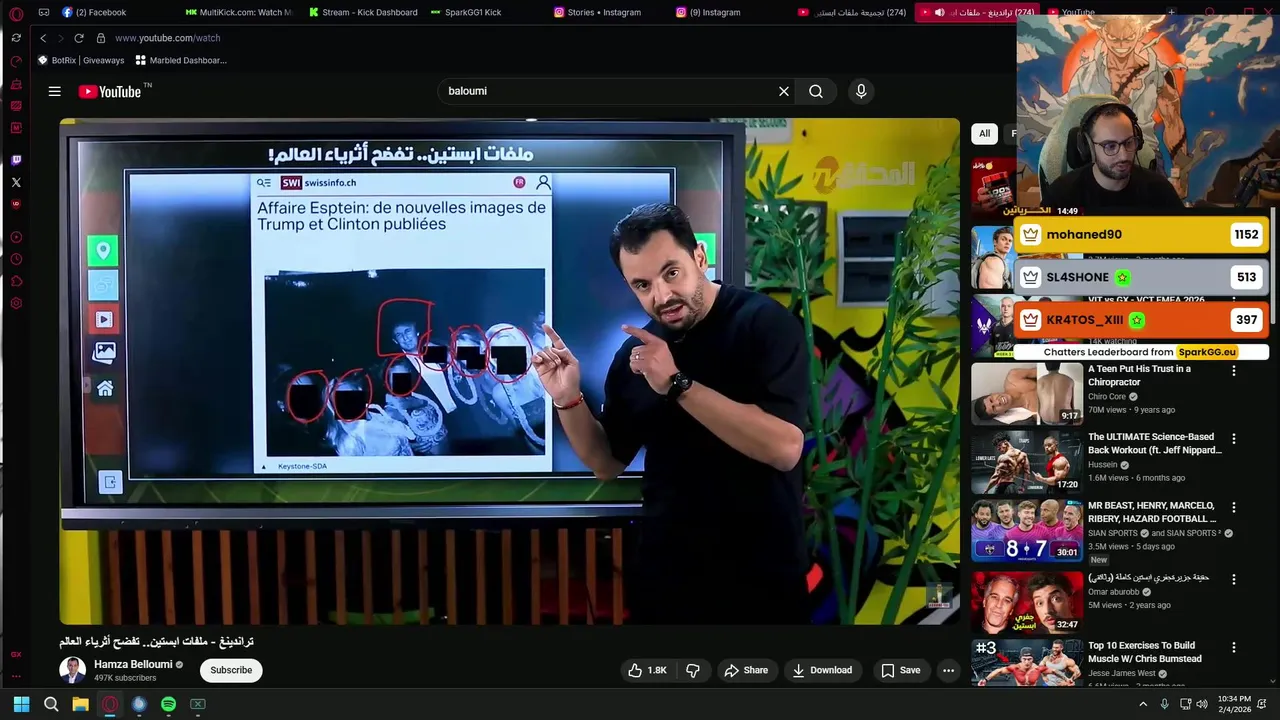Switch to Stream - Kick Dashboard tab

pos(363,12)
